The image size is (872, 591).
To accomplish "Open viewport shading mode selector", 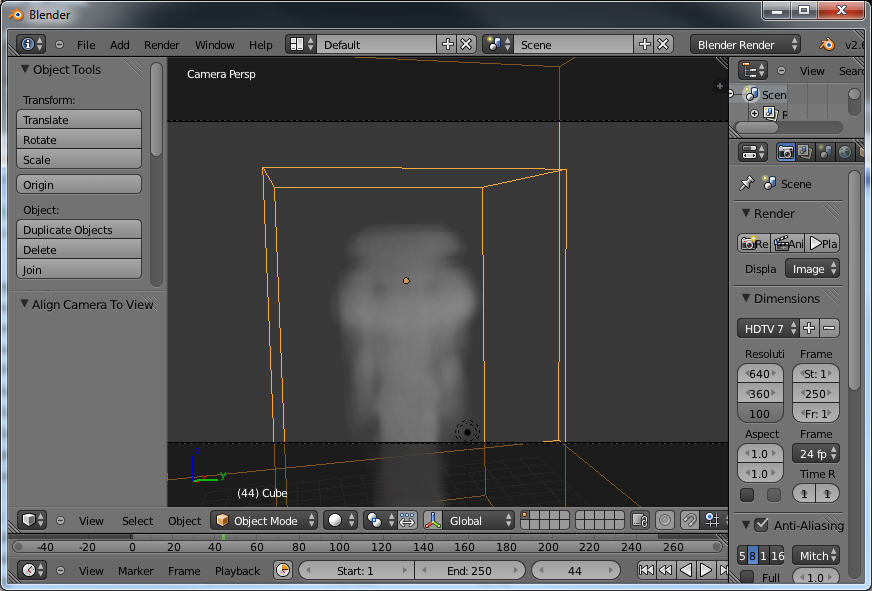I will click(341, 520).
